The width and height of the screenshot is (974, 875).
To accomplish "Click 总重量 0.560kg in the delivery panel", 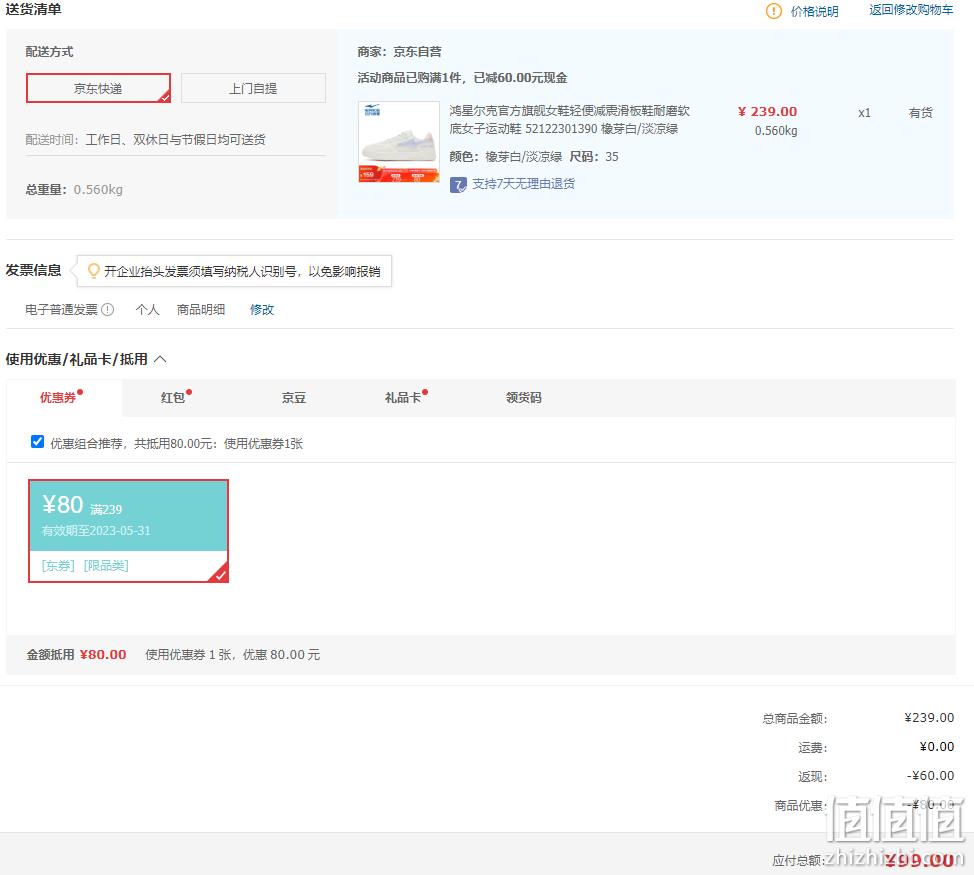I will tap(74, 189).
